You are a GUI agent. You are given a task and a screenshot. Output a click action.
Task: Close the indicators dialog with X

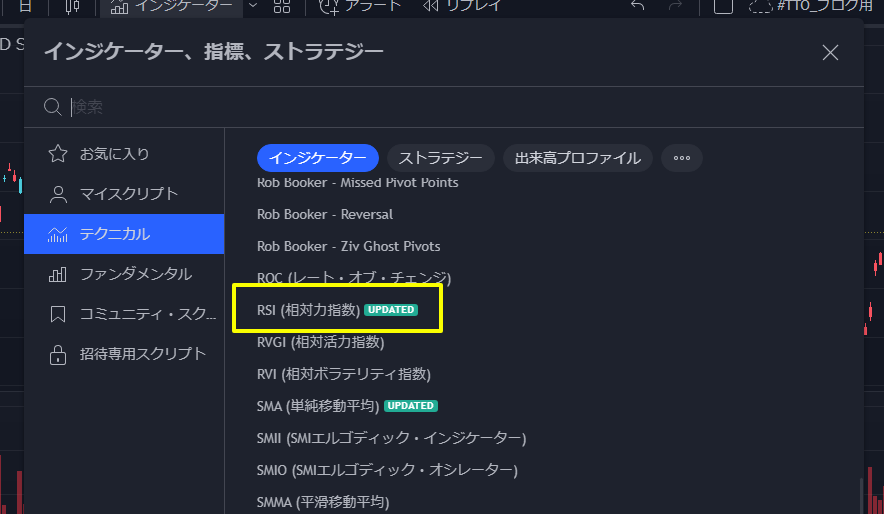tap(830, 52)
